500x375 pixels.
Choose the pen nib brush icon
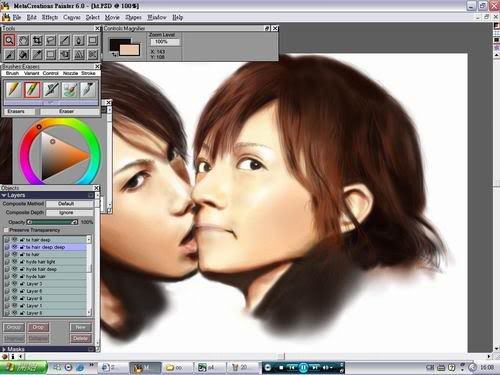click(x=88, y=90)
